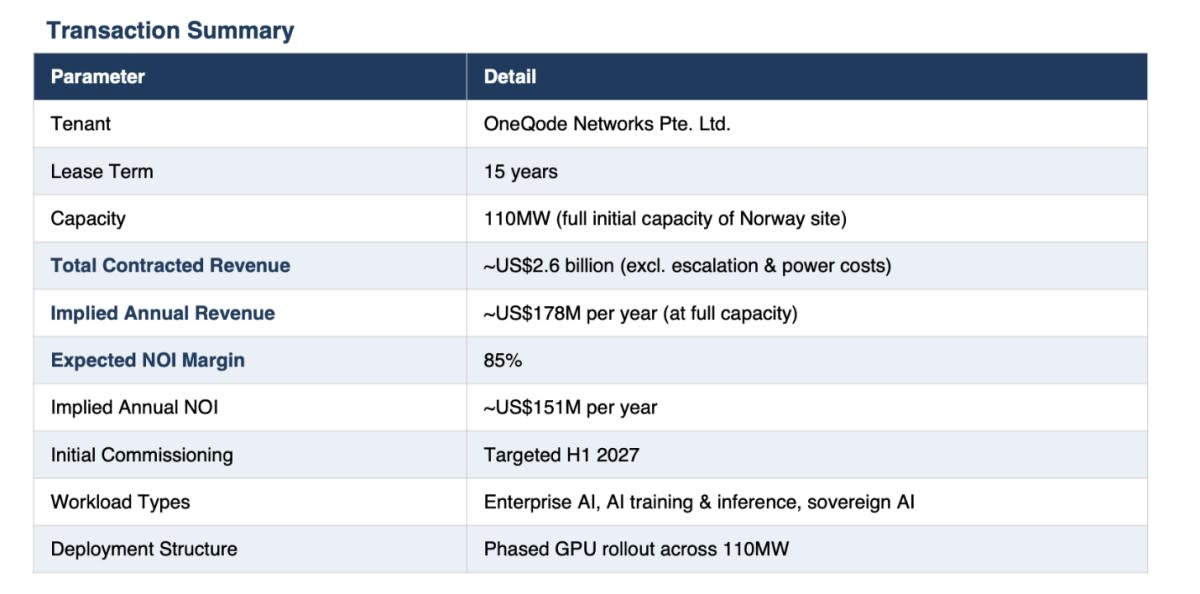Image resolution: width=1200 pixels, height=594 pixels.
Task: Click the Capacity row label
Action: [88, 218]
